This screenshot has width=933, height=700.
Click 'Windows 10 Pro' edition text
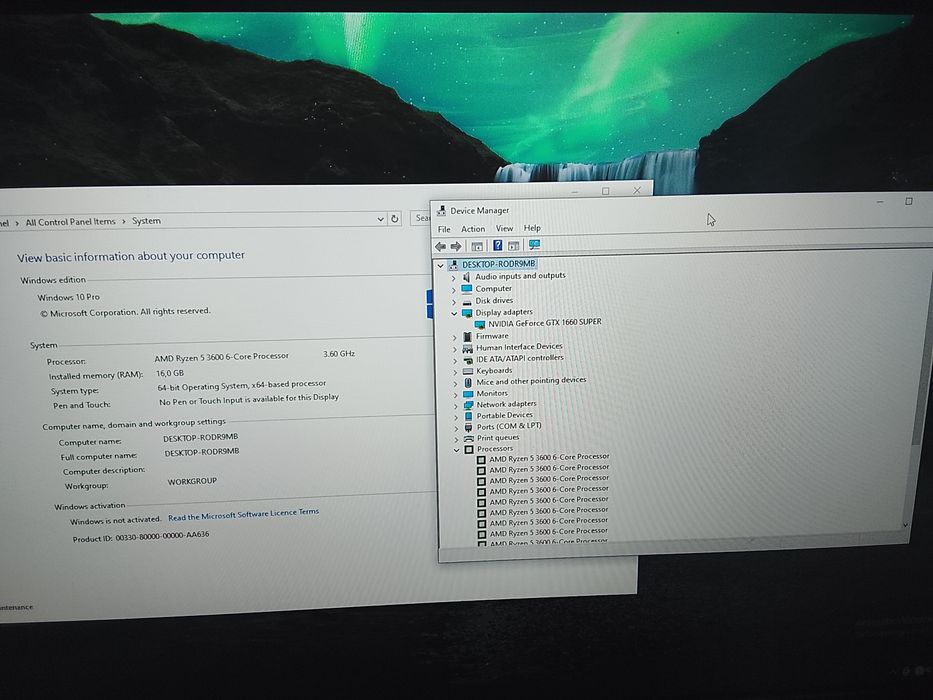pos(68,297)
